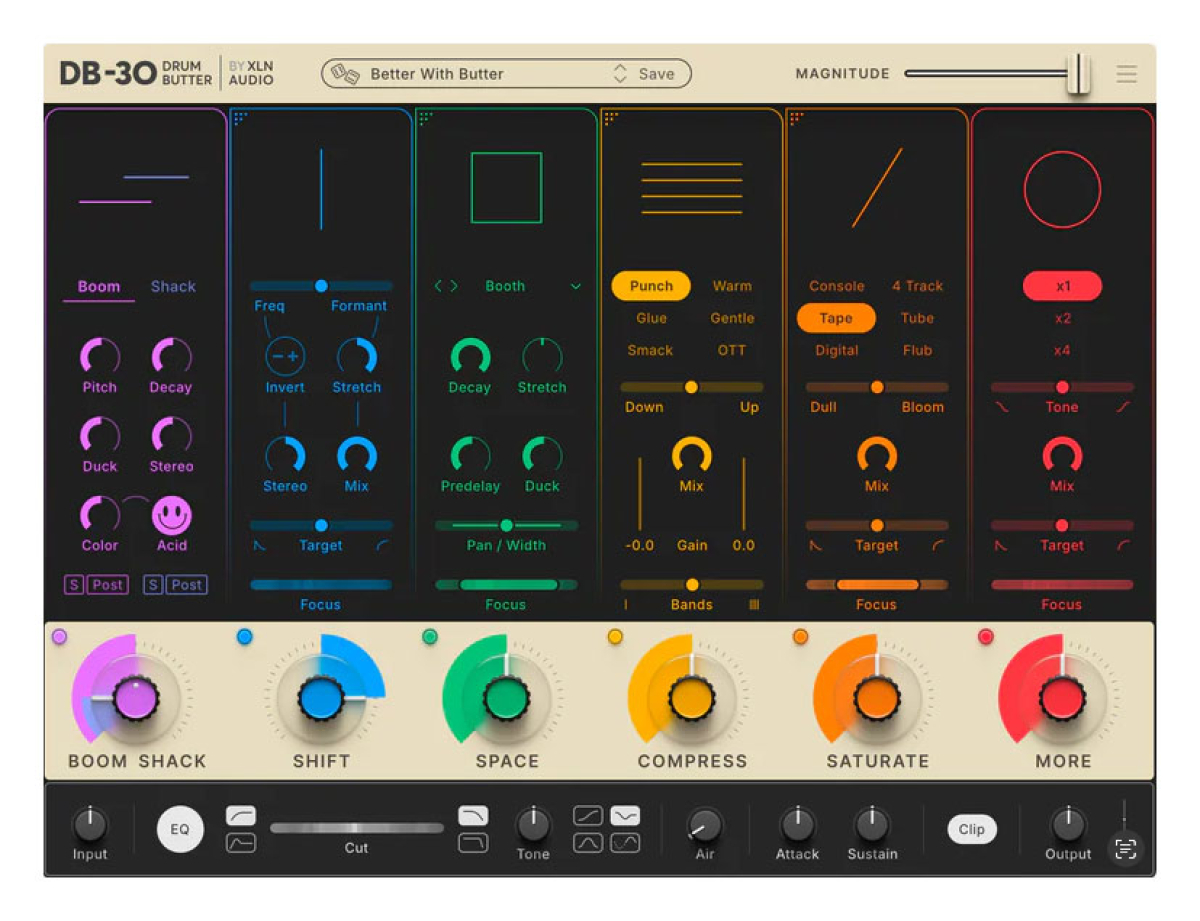
Task: Toggle the blue Shack S solo button
Action: tap(152, 585)
